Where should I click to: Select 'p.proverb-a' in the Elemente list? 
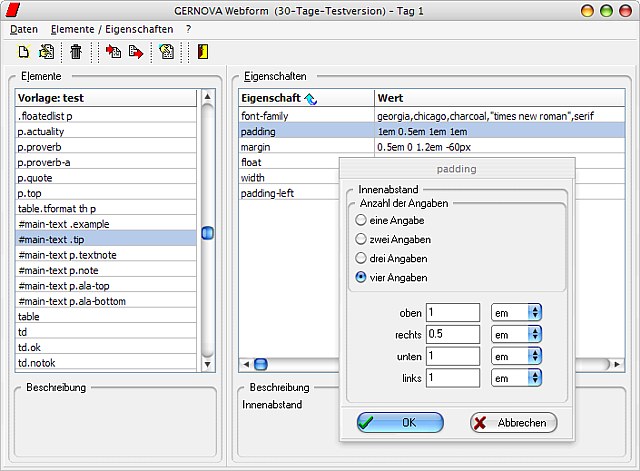[x=106, y=162]
